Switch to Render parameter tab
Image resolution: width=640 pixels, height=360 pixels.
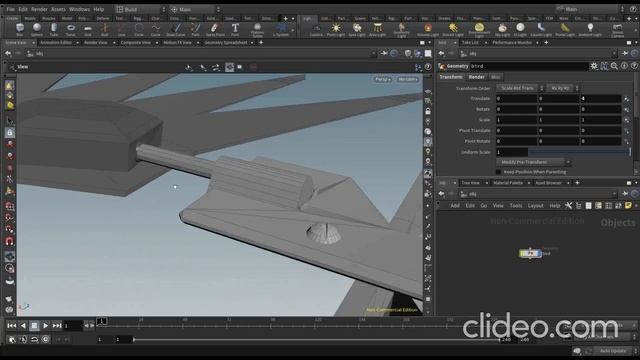(476, 77)
